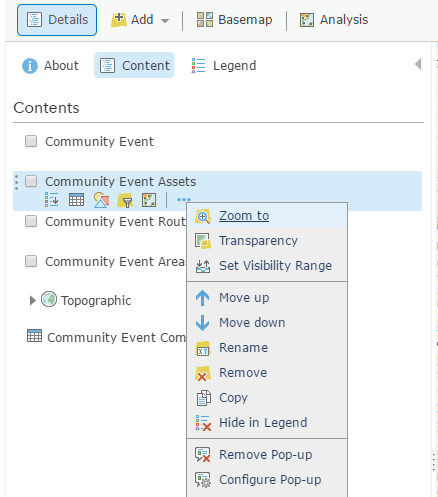The height and width of the screenshot is (497, 438).
Task: Open the Filter icon for Community Event Assets
Action: (125, 200)
